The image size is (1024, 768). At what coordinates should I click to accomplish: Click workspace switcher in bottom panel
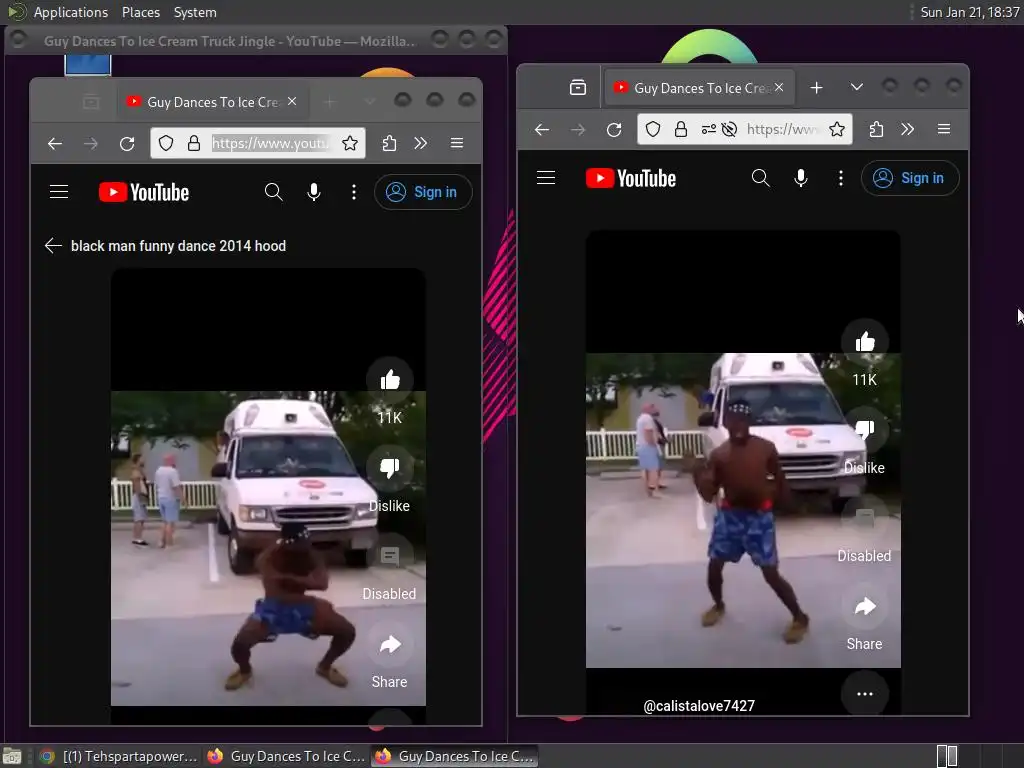click(947, 756)
